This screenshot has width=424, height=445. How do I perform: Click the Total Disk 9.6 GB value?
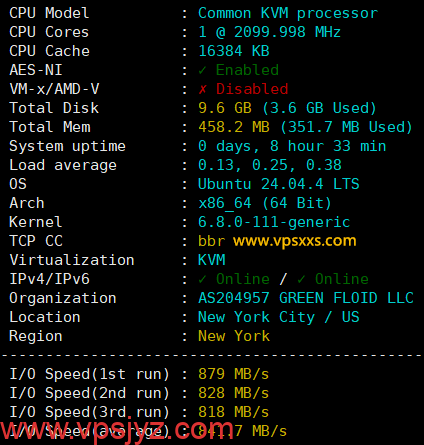point(225,108)
